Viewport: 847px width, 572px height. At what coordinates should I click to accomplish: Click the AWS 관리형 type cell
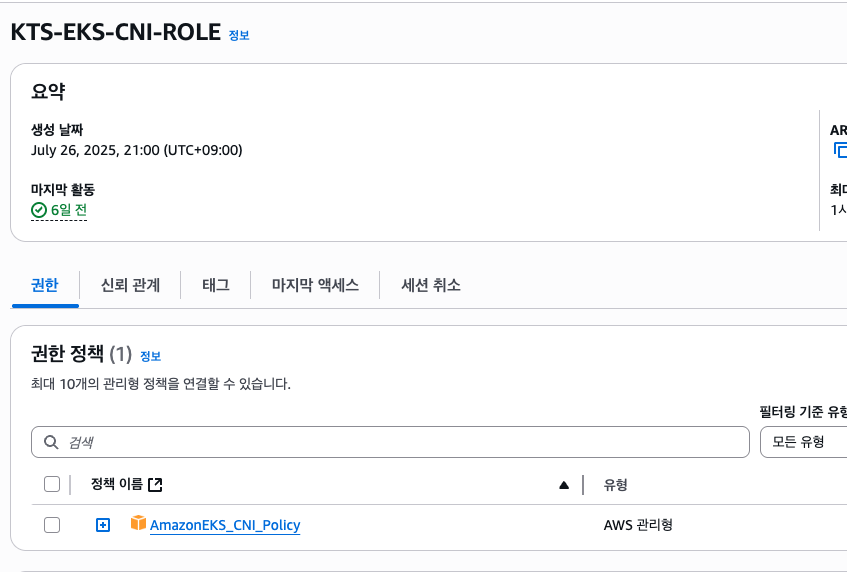tap(638, 525)
